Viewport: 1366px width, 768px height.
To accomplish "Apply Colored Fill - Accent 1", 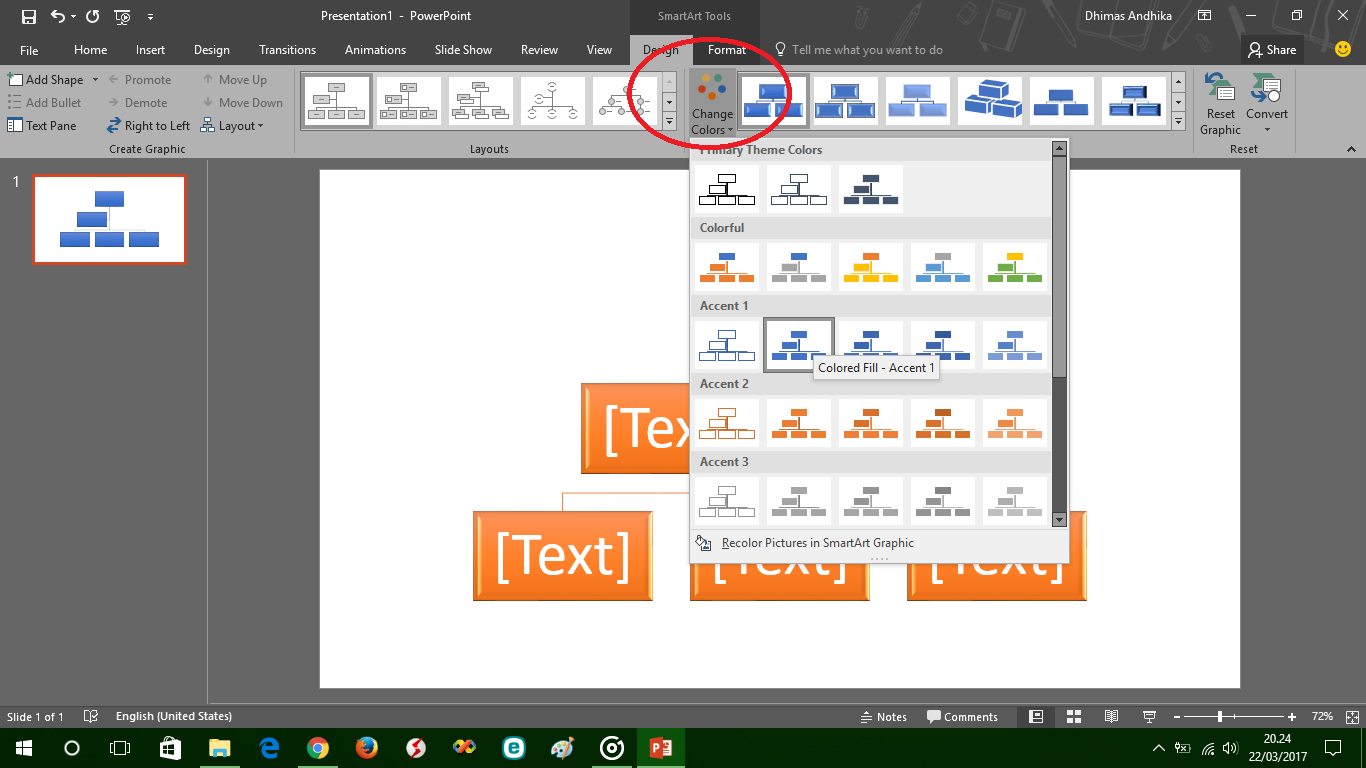I will pyautogui.click(x=799, y=345).
